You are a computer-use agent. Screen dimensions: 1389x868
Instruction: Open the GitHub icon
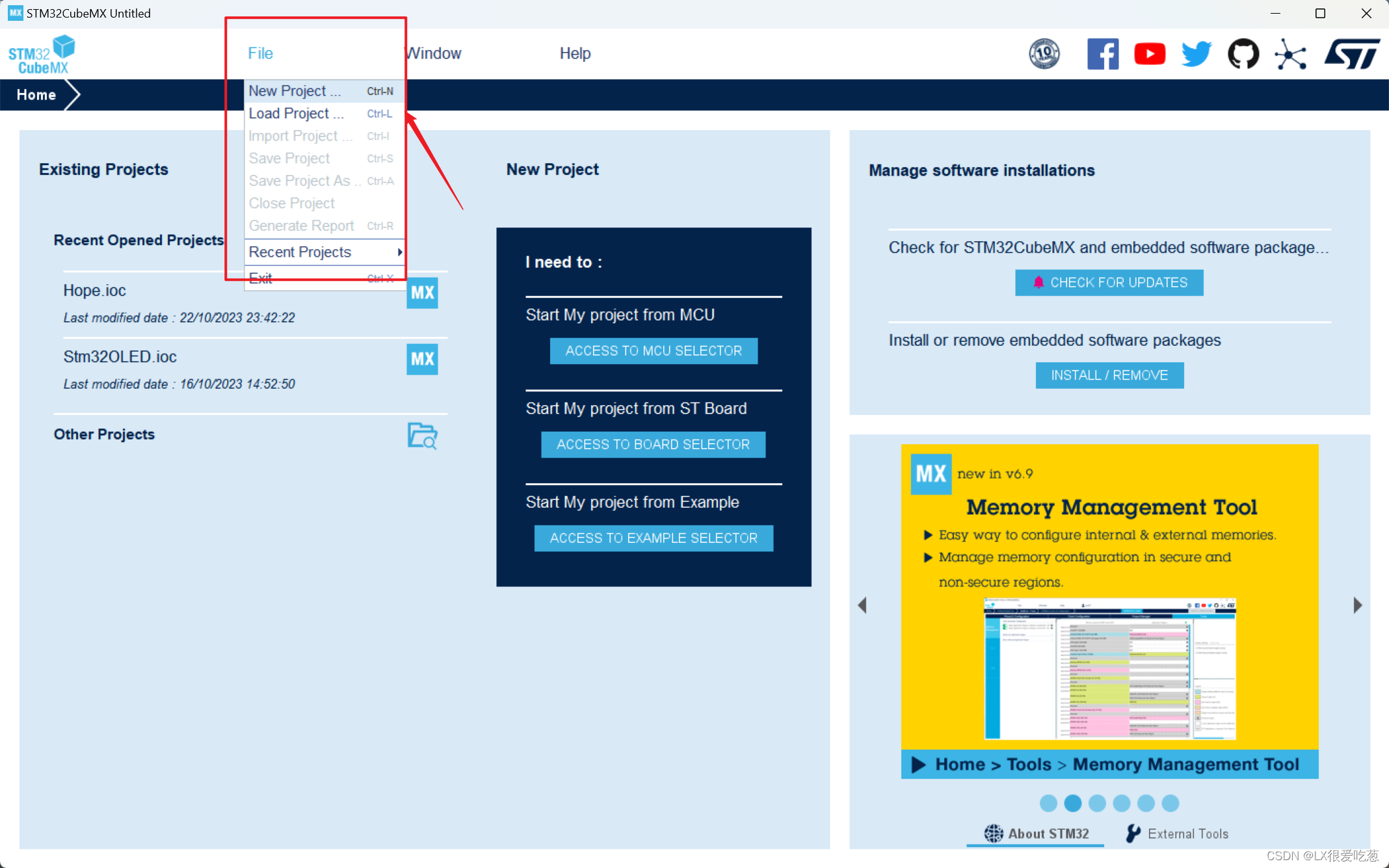click(x=1243, y=54)
